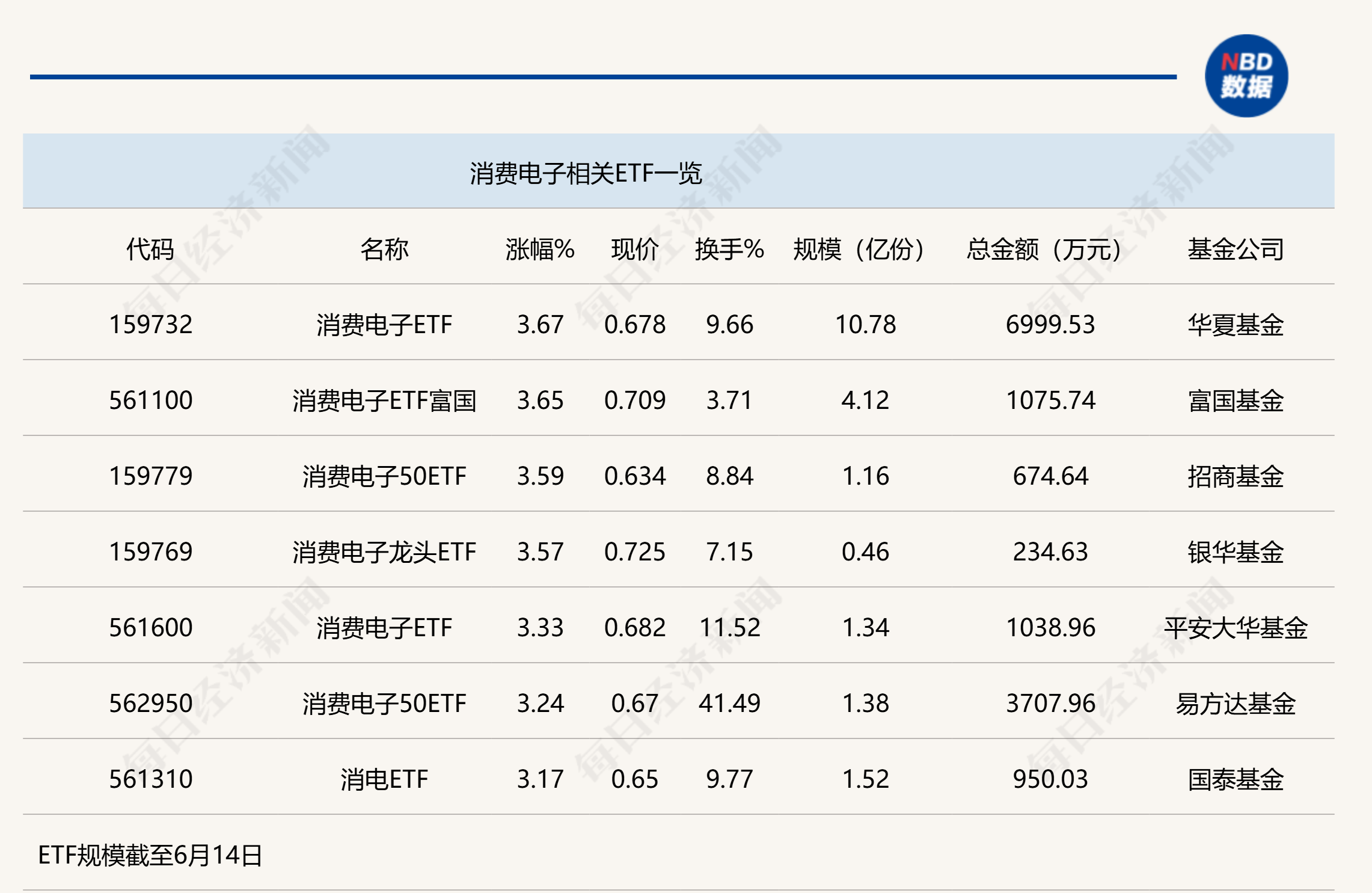This screenshot has width=1372, height=893.
Task: Click fund code 561600
Action: (150, 628)
